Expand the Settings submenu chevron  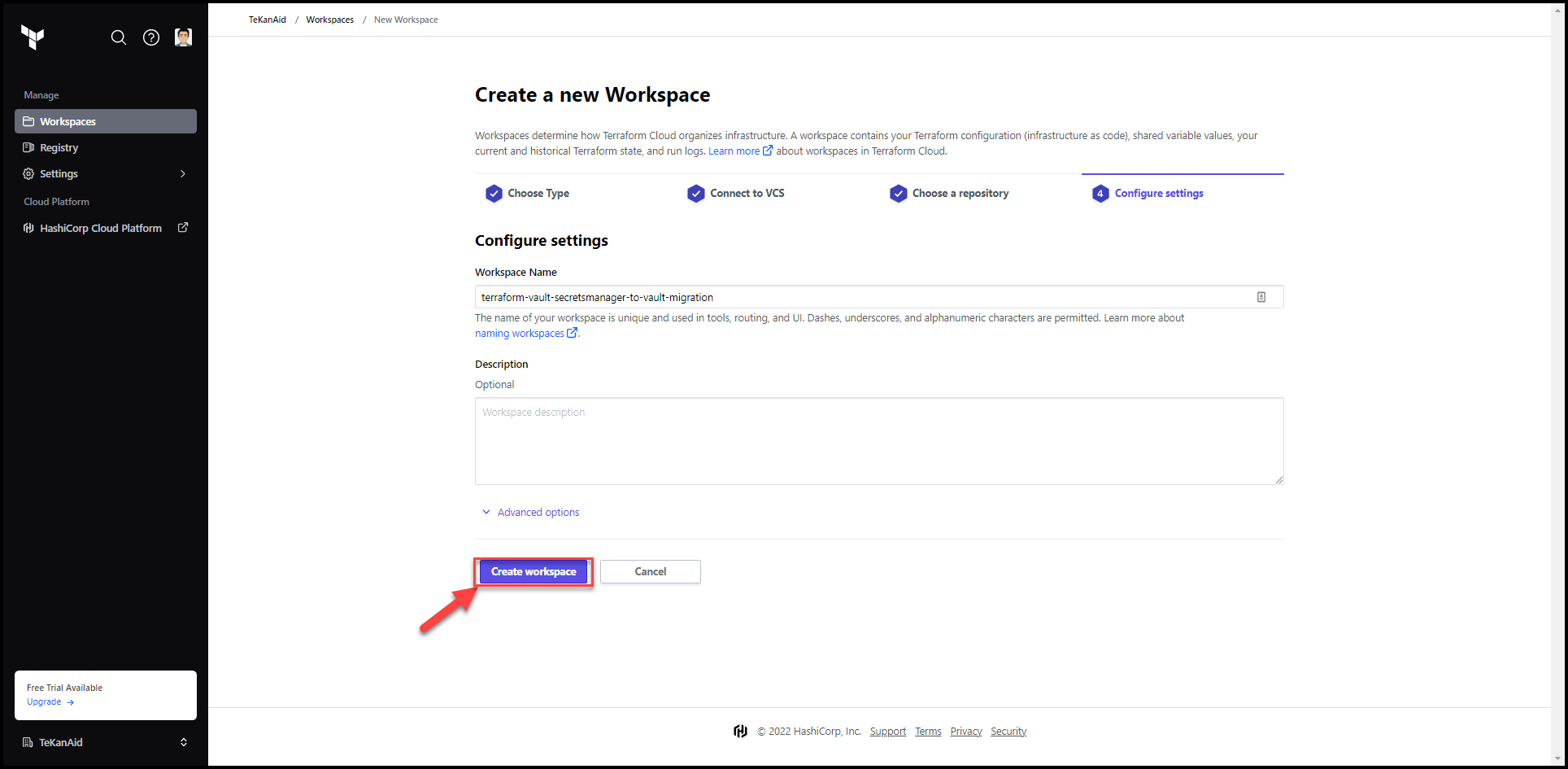click(182, 173)
